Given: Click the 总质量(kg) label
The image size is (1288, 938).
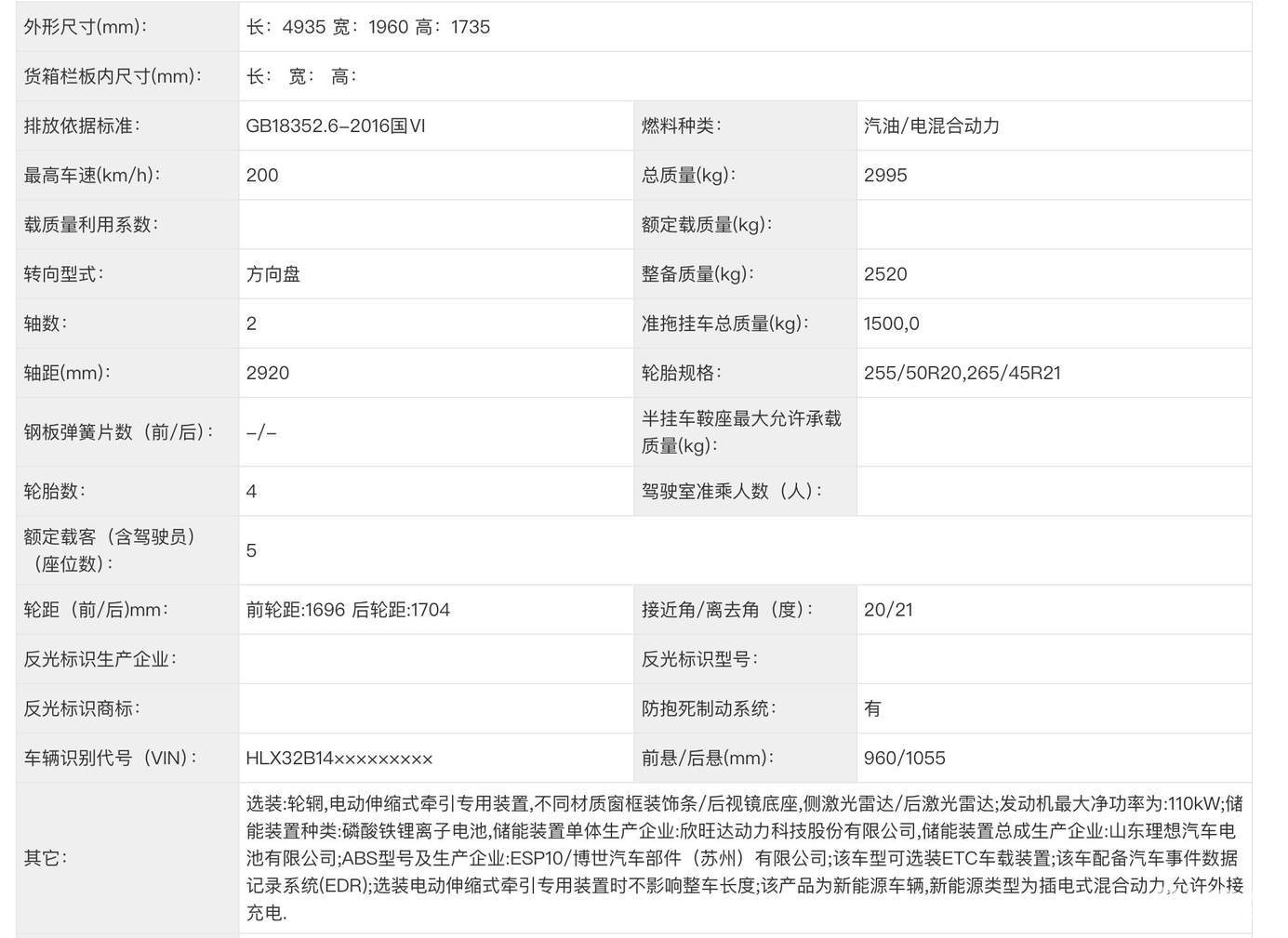Looking at the screenshot, I should [689, 175].
